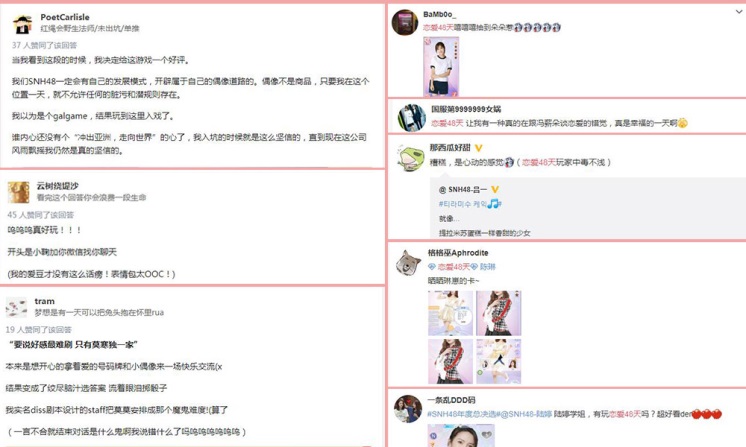Click the verified badge next to SNH48-吕一

495,189
